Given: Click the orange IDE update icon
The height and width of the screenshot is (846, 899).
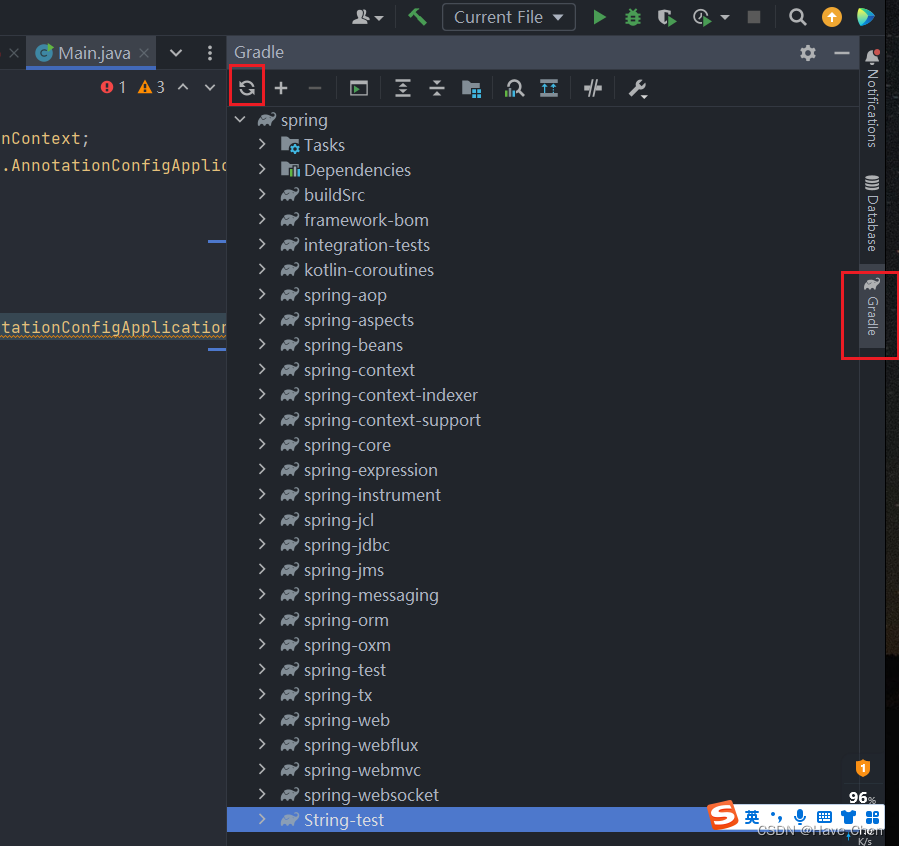Looking at the screenshot, I should (832, 17).
